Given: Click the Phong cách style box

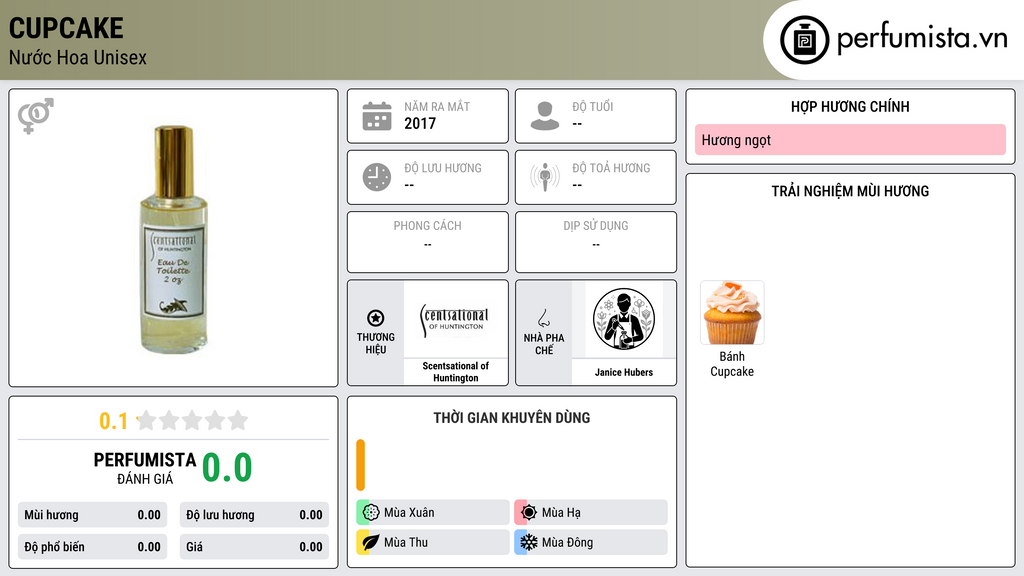Looking at the screenshot, I should pyautogui.click(x=428, y=242).
